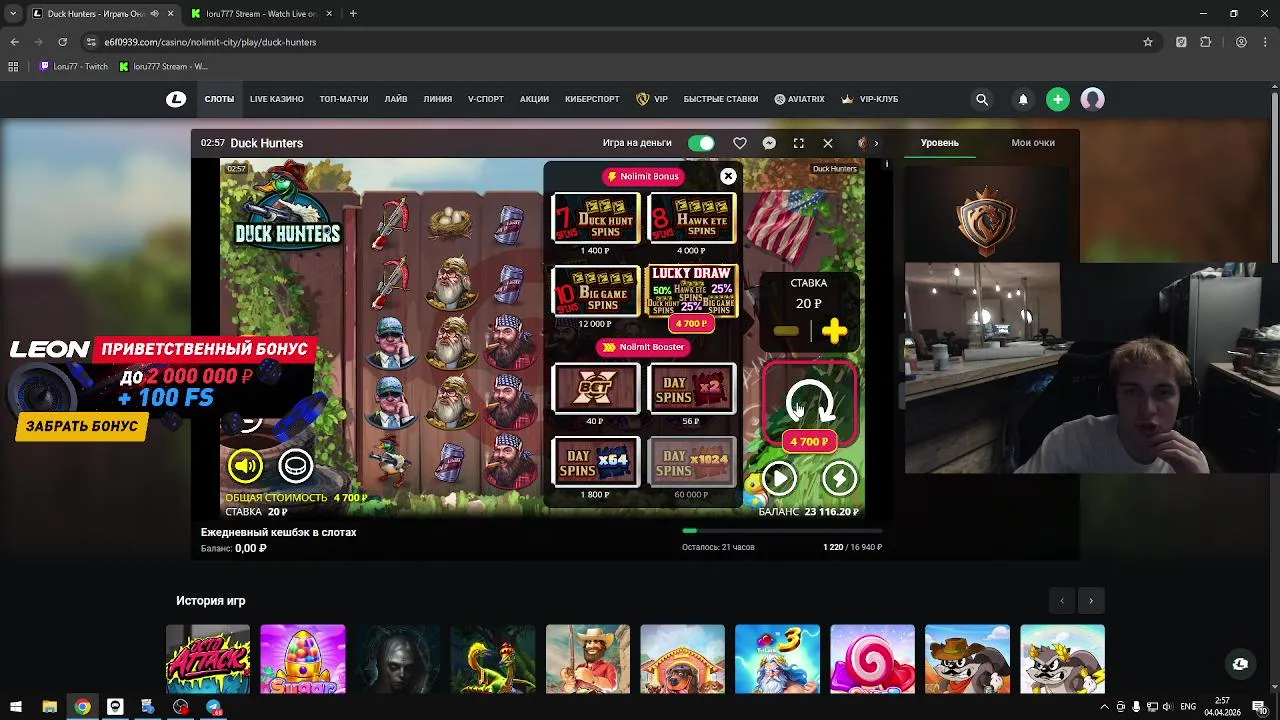Open the V-СПОРТ section
This screenshot has height=720, width=1280.
pos(486,99)
